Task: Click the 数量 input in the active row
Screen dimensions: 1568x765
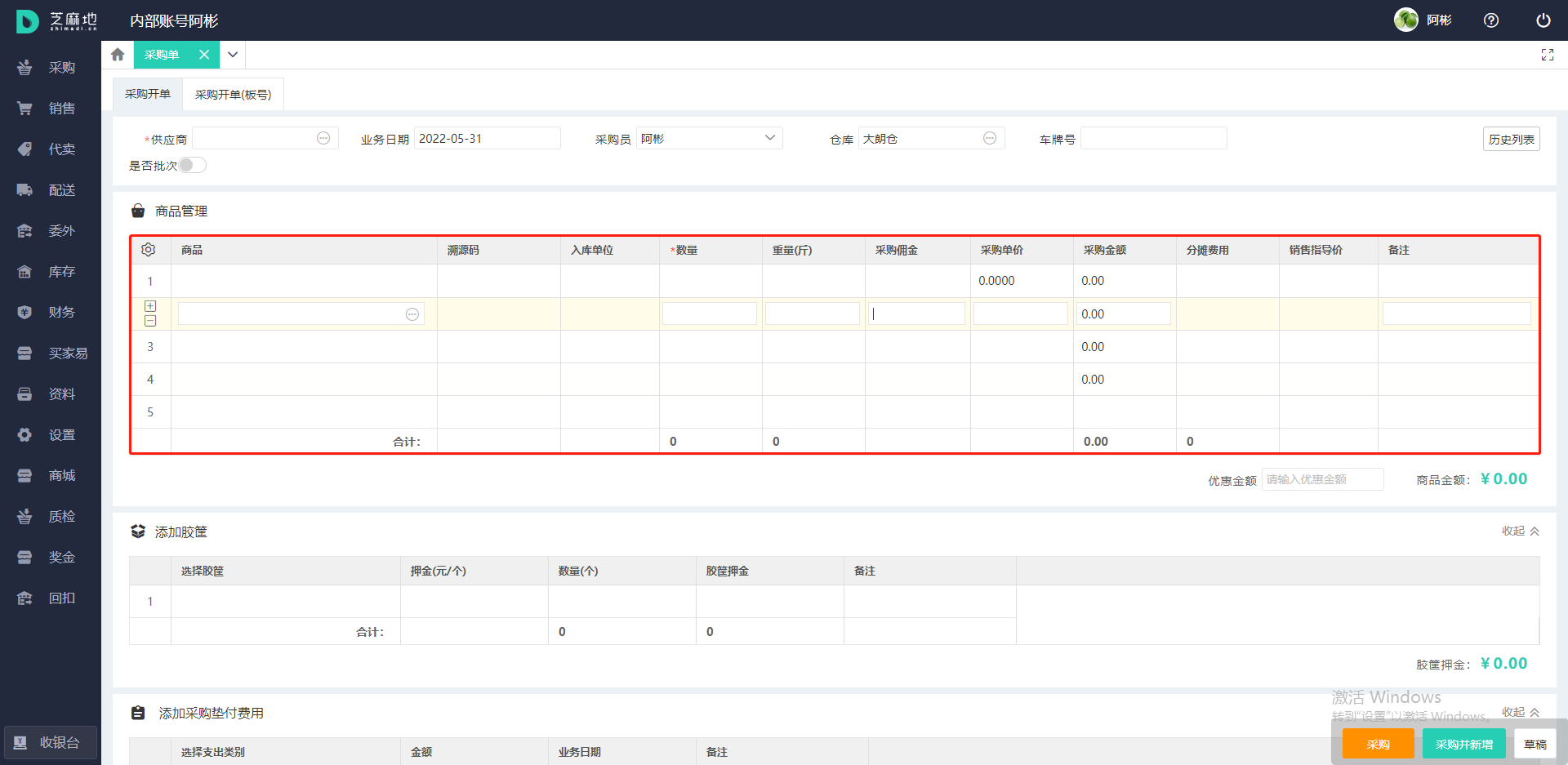Action: (x=710, y=314)
